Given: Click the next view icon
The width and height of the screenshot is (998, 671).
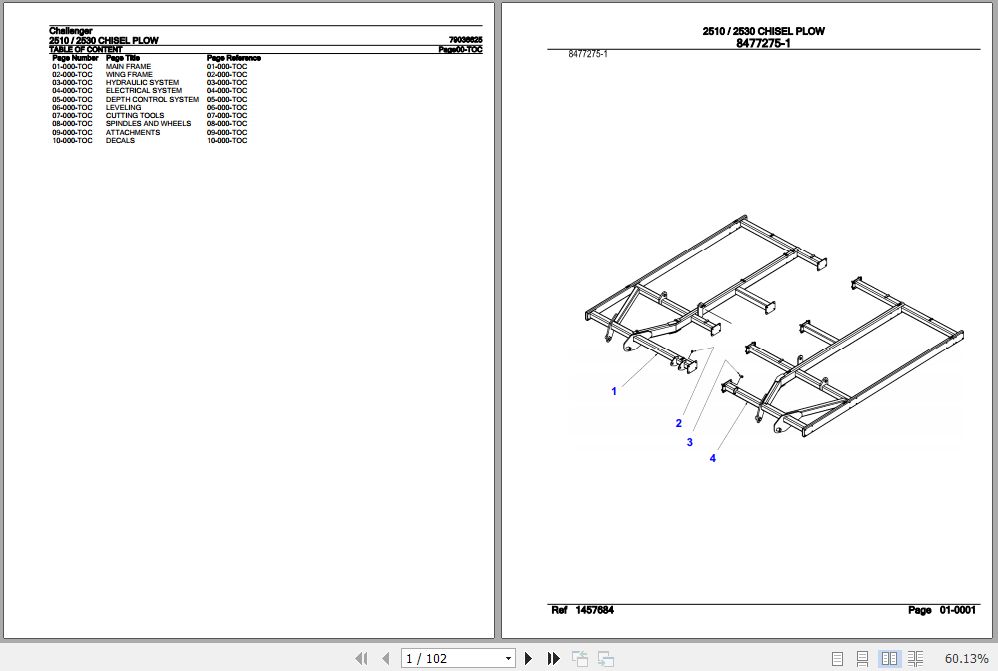Looking at the screenshot, I should coord(605,658).
